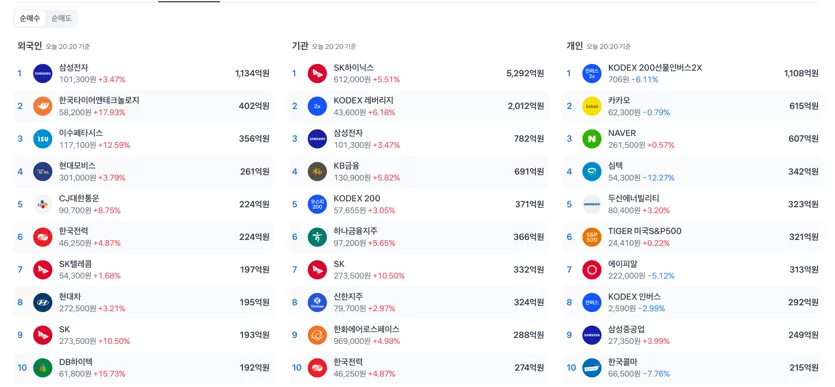Click the 1,134억원 amount for 삼성전자

coord(252,73)
